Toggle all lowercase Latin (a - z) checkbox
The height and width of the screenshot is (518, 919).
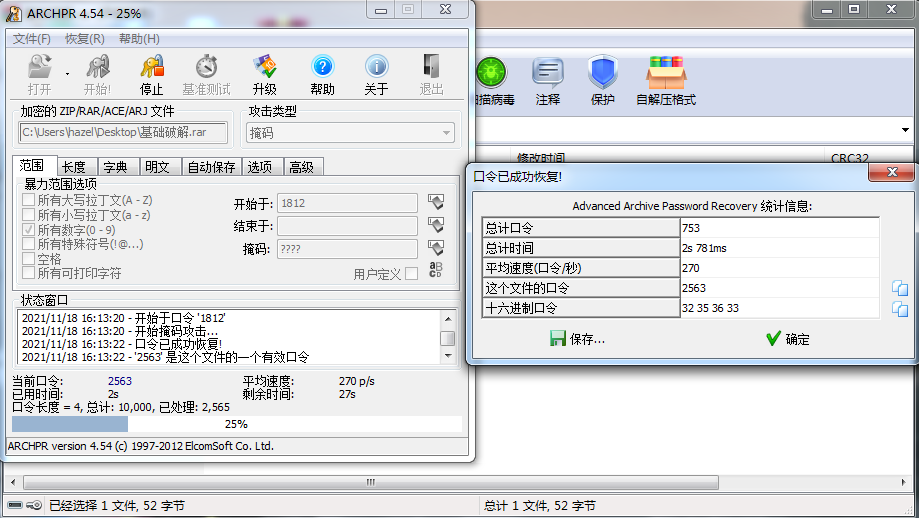tap(28, 214)
